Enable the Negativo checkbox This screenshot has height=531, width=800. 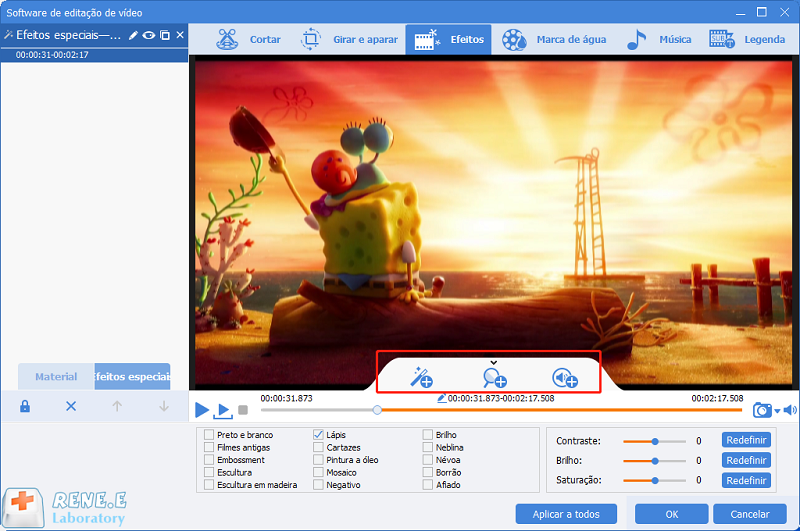(x=318, y=485)
